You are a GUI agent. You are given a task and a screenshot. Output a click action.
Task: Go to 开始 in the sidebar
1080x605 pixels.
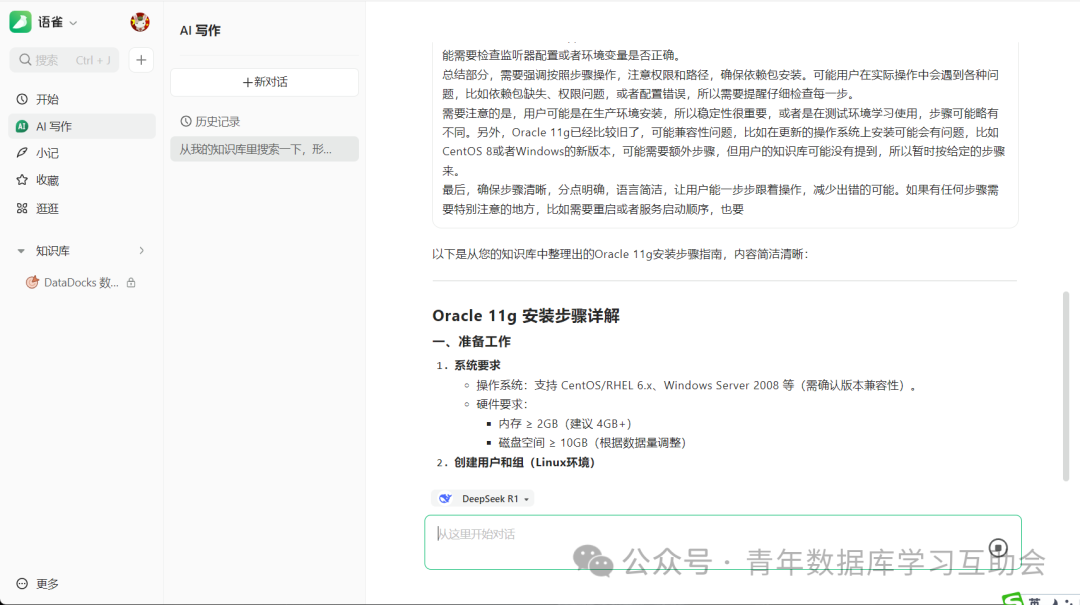point(82,99)
